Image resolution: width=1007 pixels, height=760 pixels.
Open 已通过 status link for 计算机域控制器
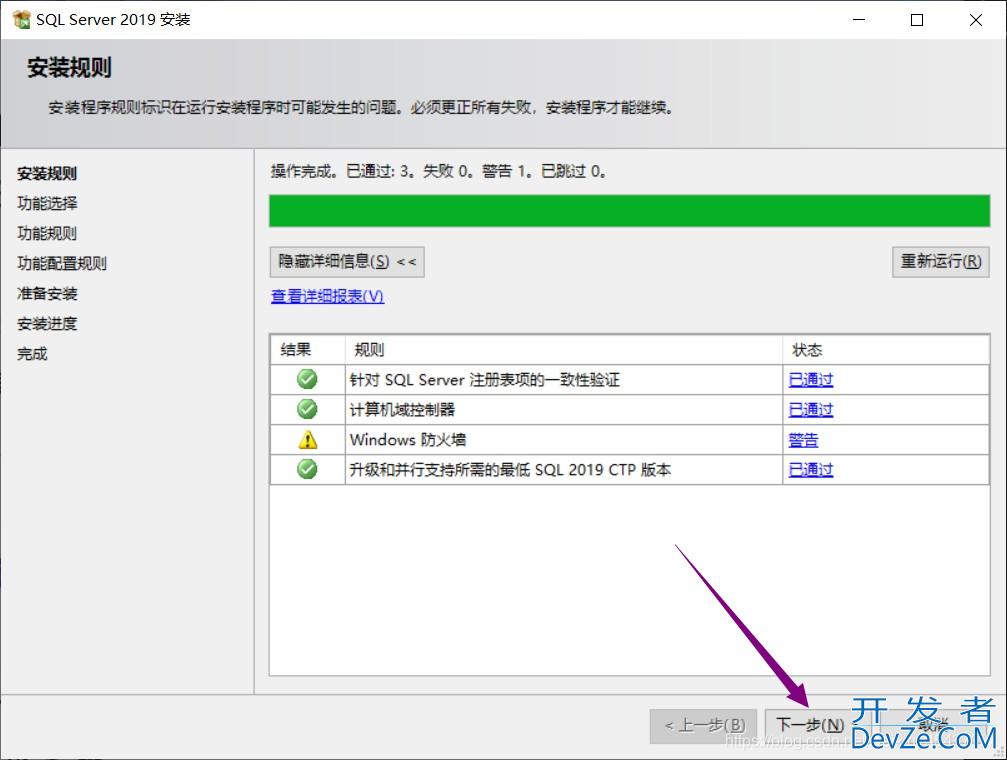click(x=810, y=409)
